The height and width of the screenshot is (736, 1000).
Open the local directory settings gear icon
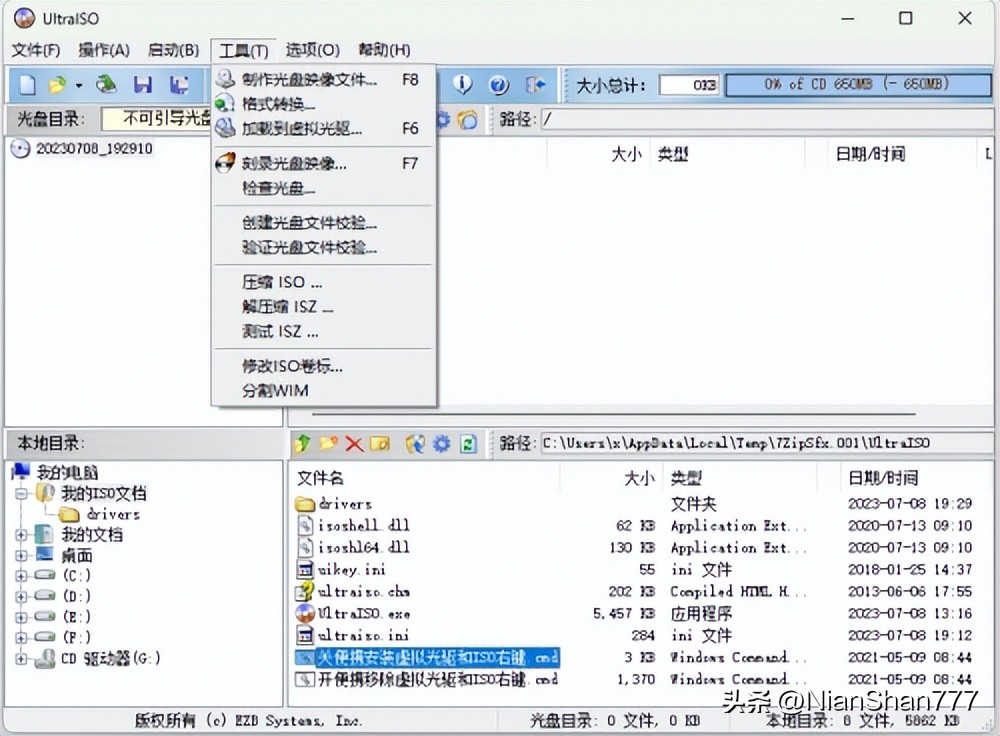pyautogui.click(x=440, y=443)
